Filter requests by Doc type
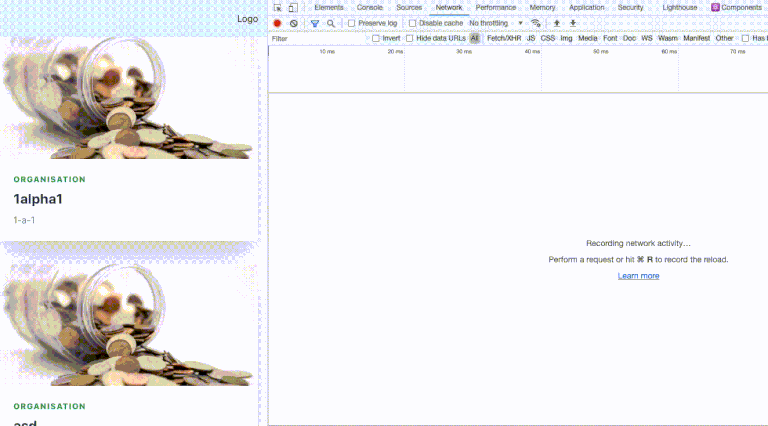Image resolution: width=768 pixels, height=426 pixels. 629,38
